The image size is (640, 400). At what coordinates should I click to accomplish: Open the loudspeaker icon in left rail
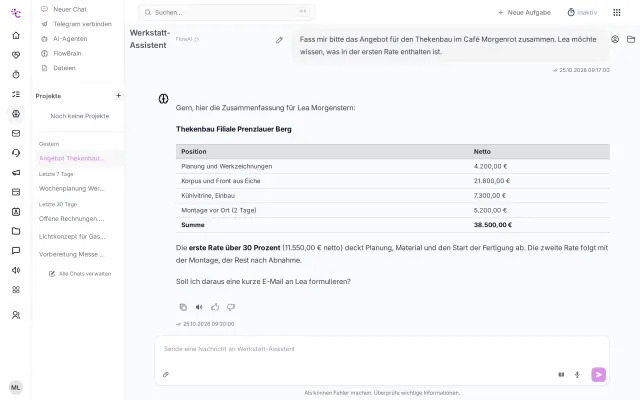click(x=16, y=270)
